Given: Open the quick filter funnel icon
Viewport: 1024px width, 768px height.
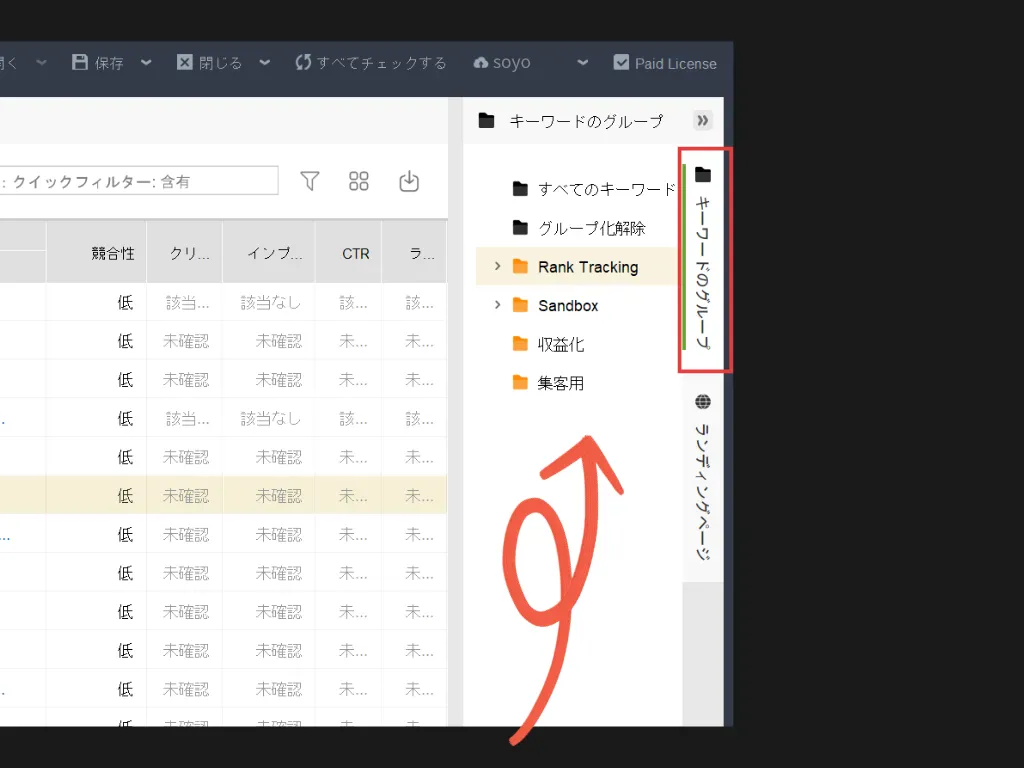Looking at the screenshot, I should click(x=310, y=180).
